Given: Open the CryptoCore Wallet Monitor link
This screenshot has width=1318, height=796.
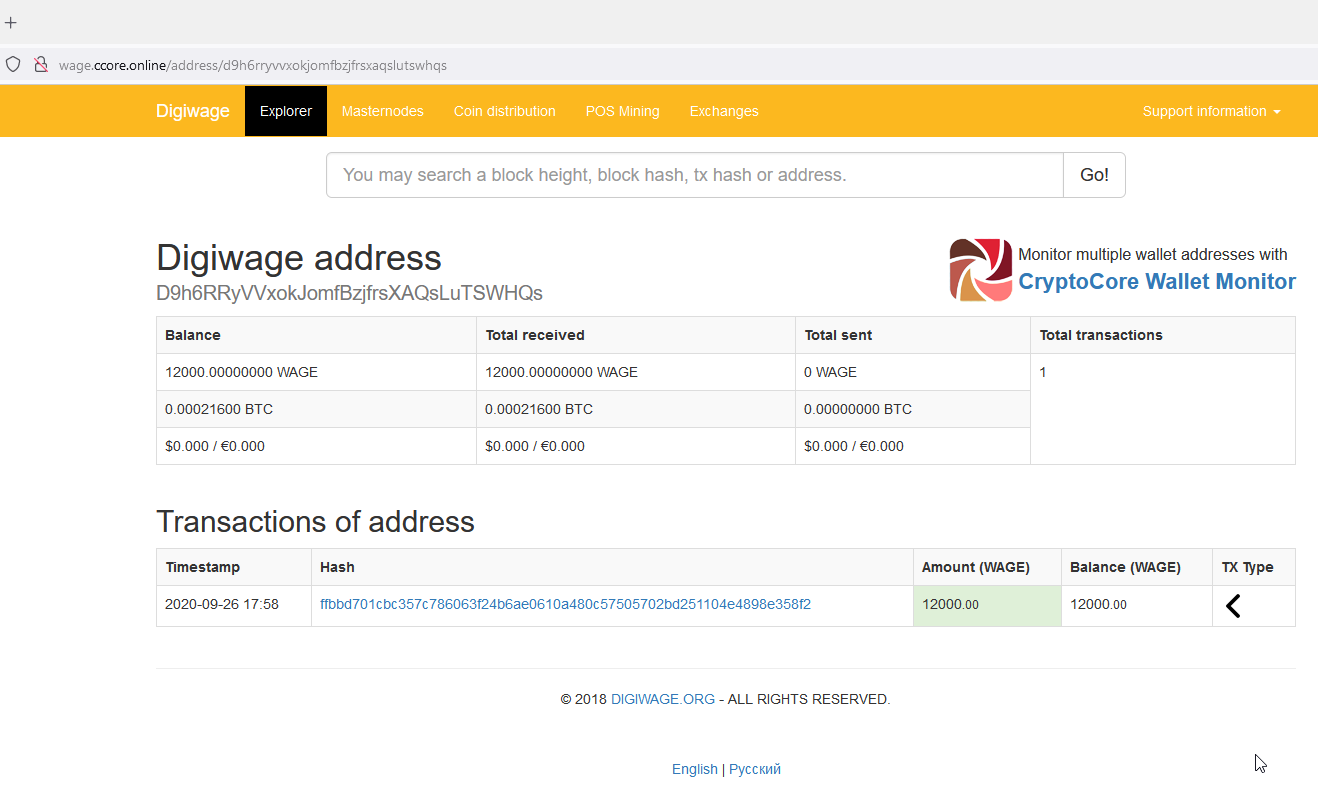Looking at the screenshot, I should point(1157,282).
